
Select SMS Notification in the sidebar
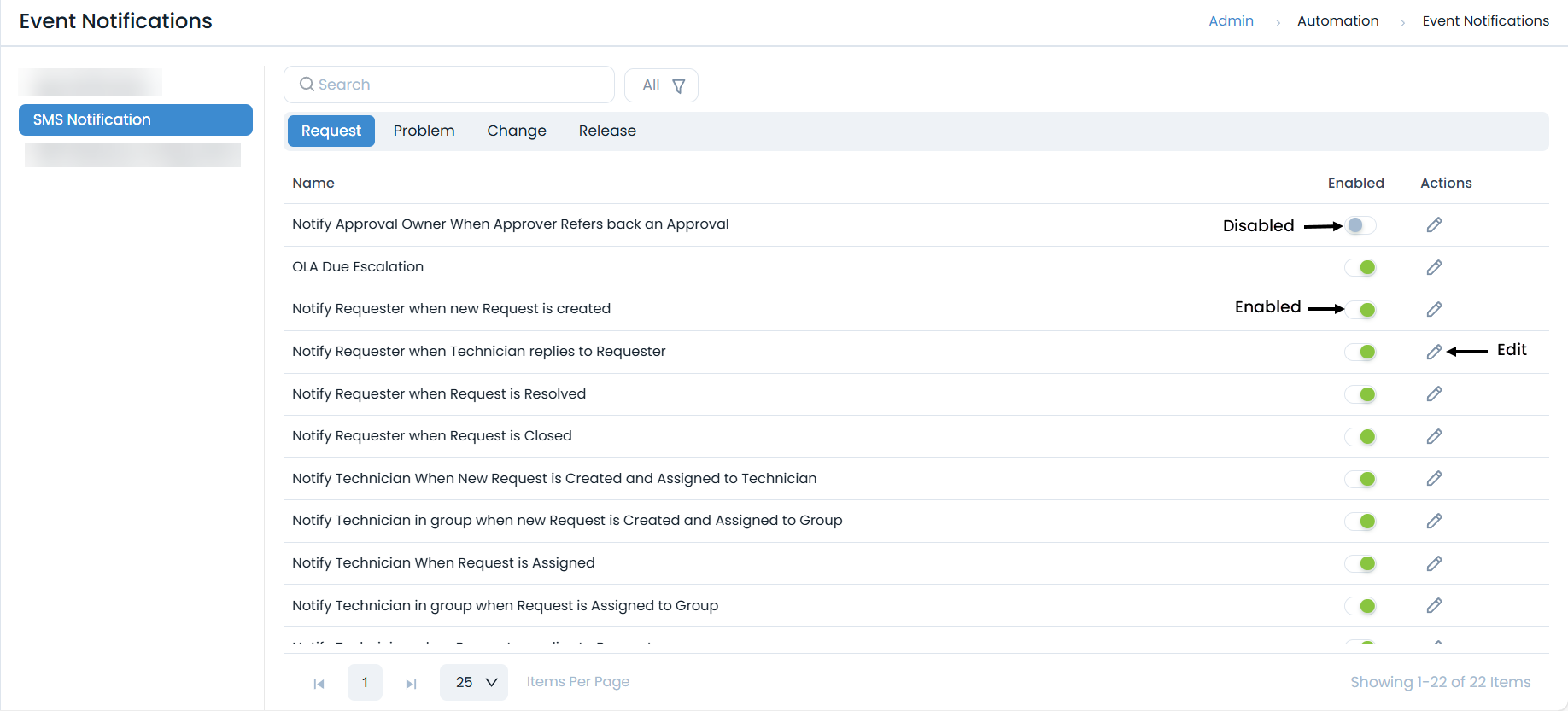pos(136,119)
